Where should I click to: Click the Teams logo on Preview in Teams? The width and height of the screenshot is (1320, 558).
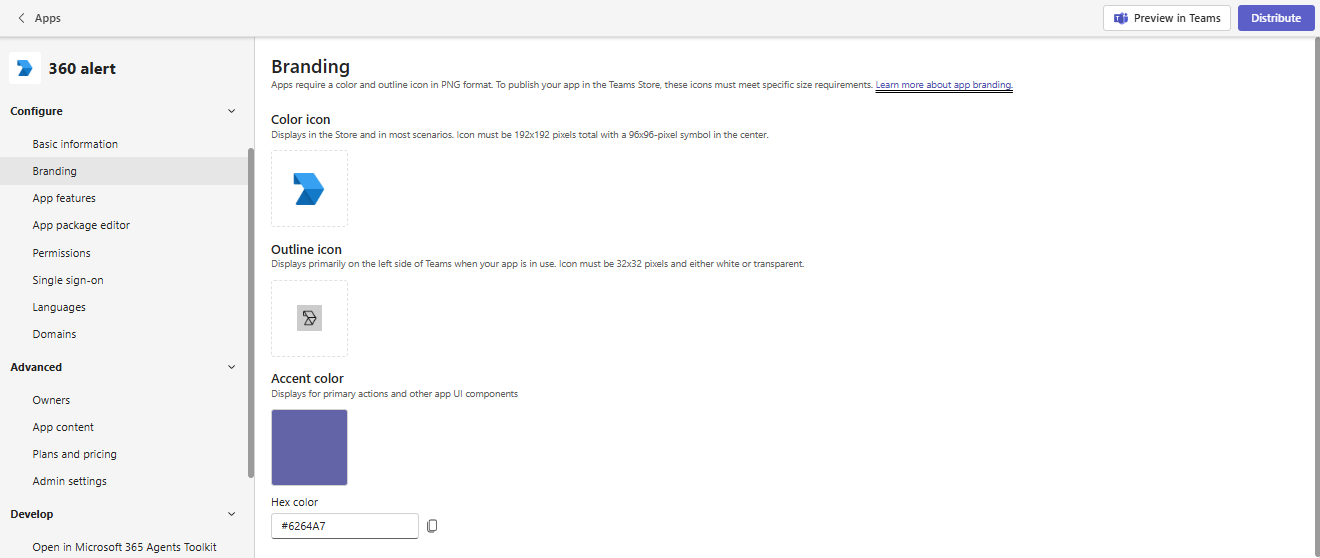tap(1121, 18)
